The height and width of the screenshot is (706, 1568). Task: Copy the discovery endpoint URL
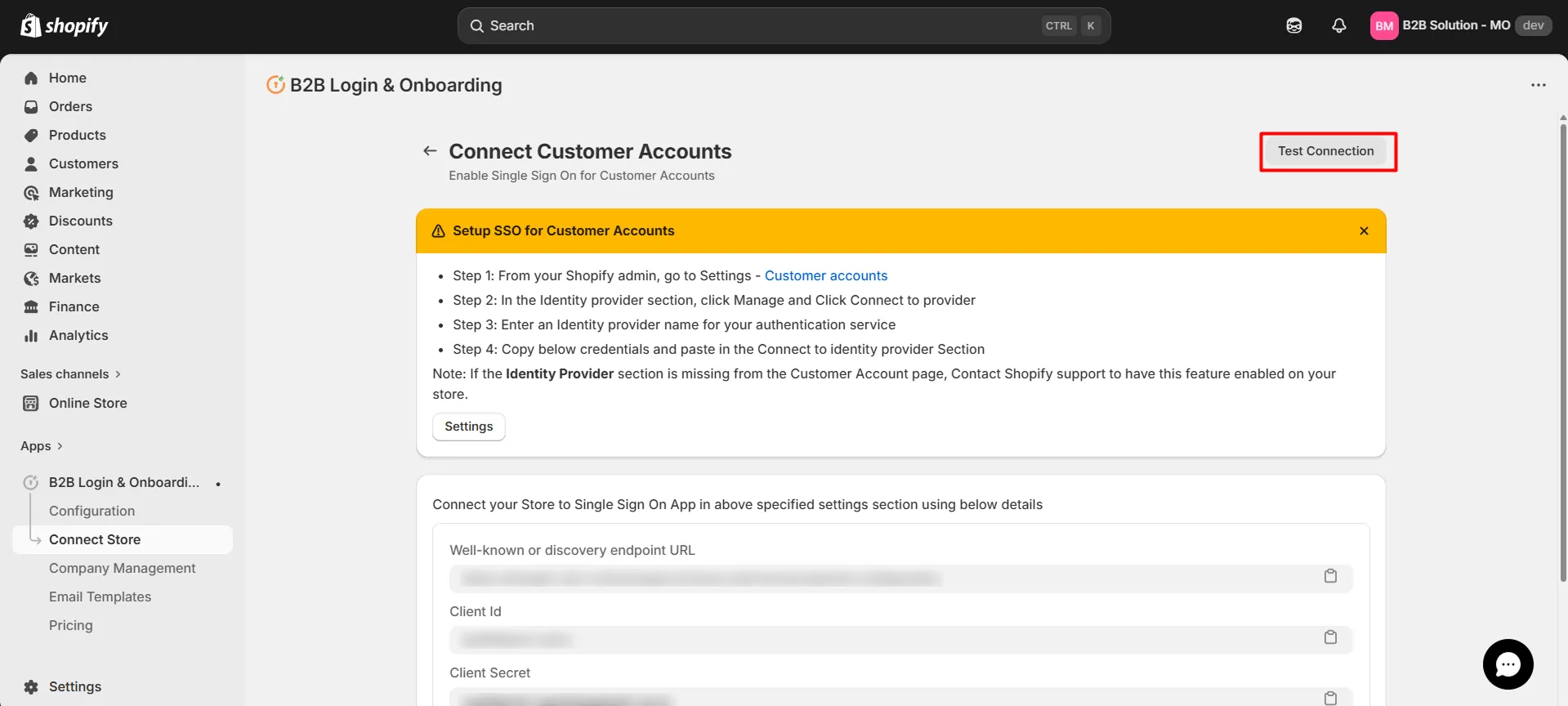point(1330,577)
